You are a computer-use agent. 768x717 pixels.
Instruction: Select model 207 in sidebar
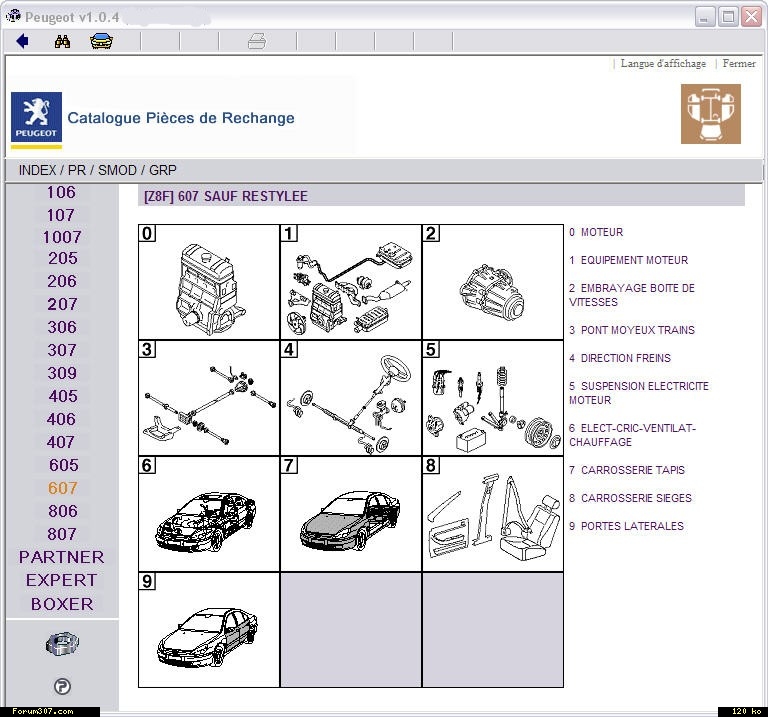[62, 304]
